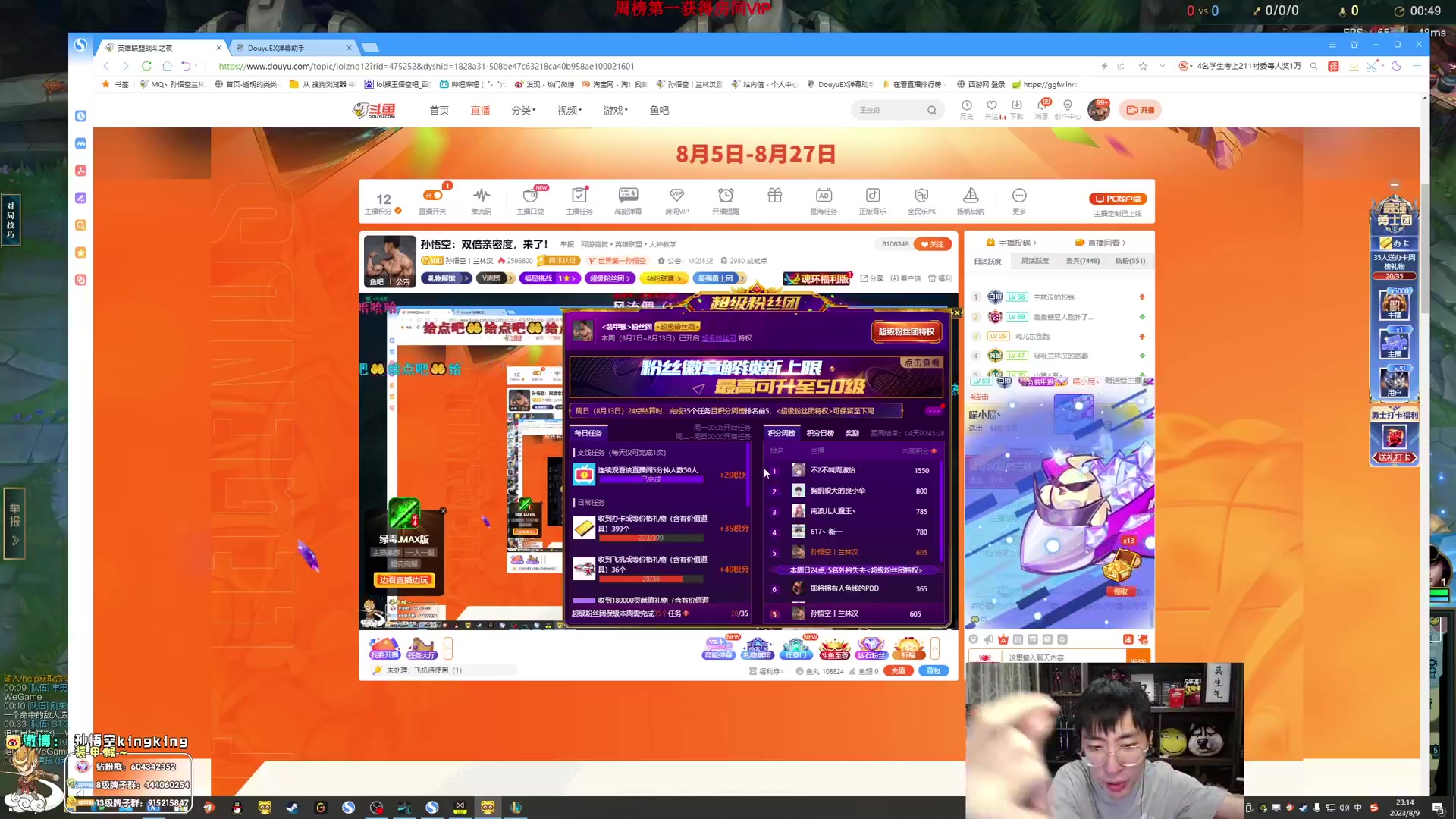Image resolution: width=1456 pixels, height=819 pixels.
Task: Open the 更多 more options icon
Action: coord(1019,196)
